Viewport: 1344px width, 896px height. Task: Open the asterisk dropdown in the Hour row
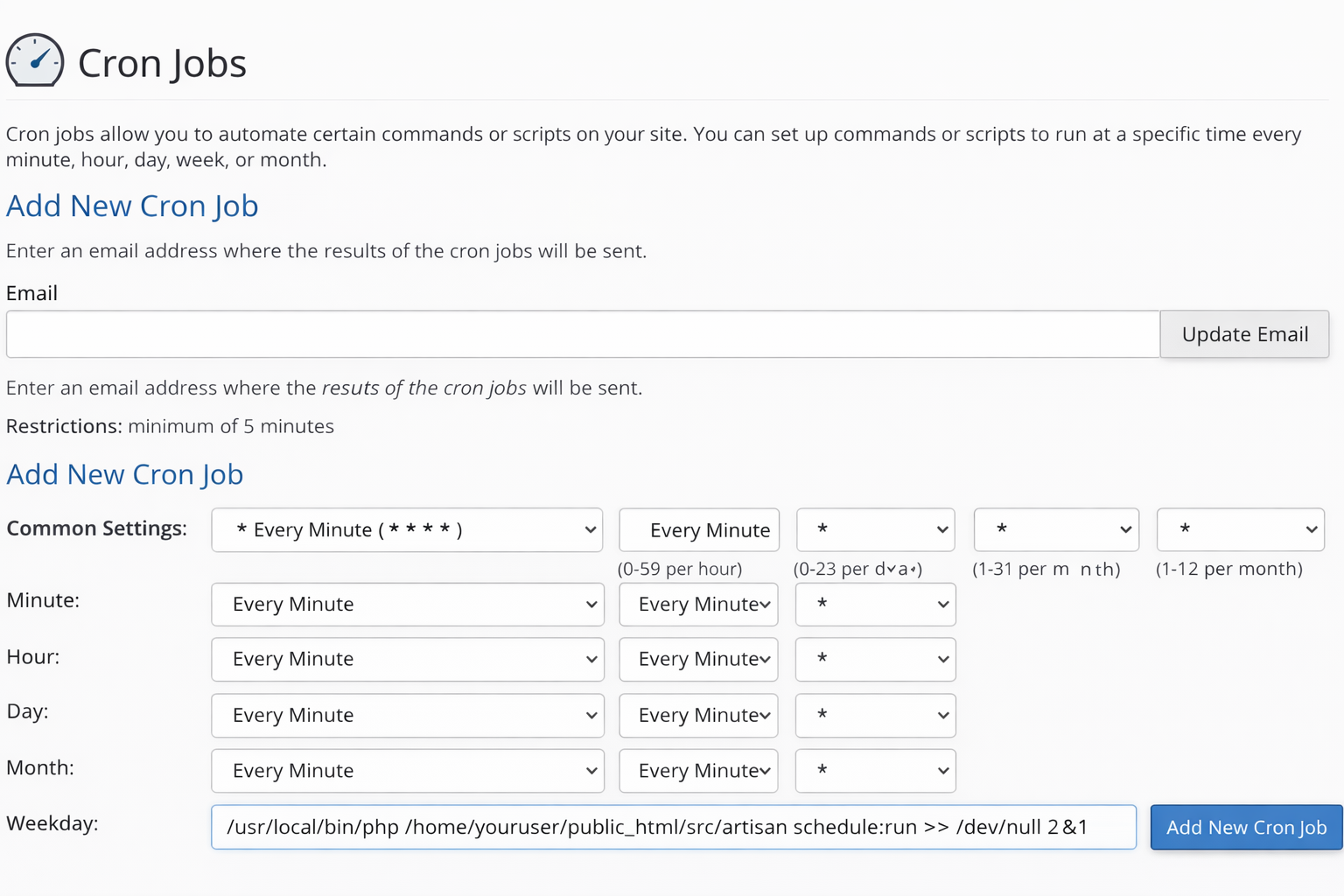tap(875, 660)
